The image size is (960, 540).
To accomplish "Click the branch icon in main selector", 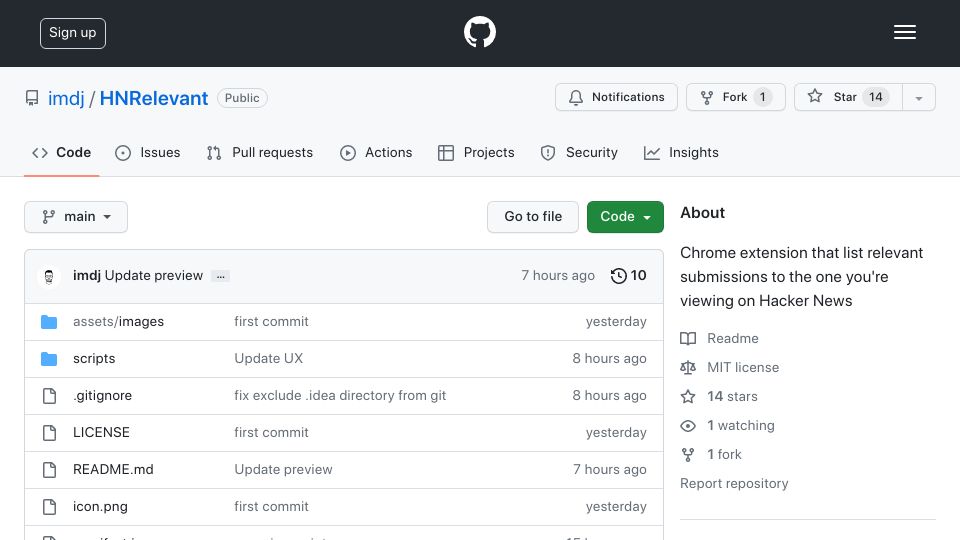I will pyautogui.click(x=48, y=217).
